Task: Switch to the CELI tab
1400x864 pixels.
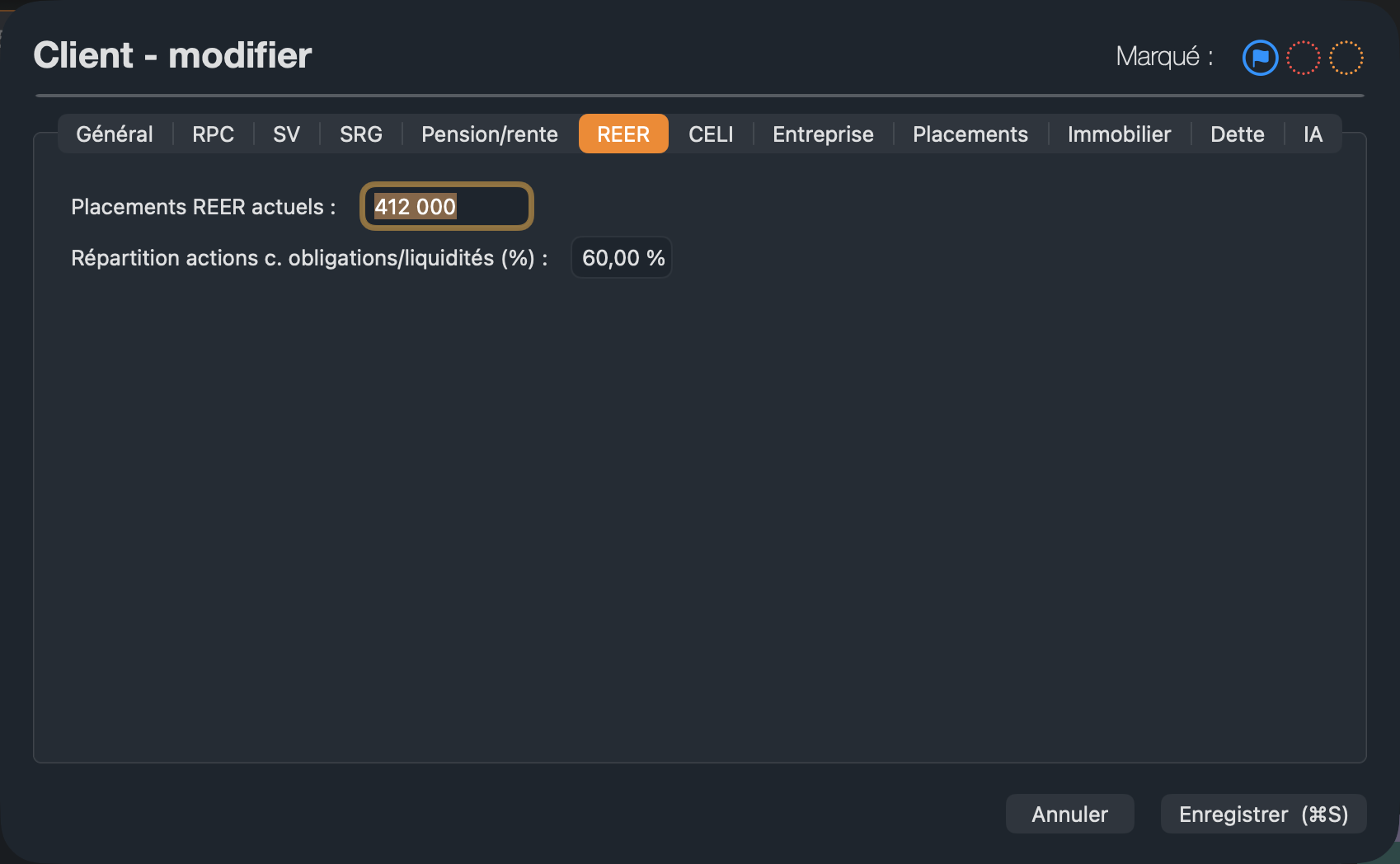Action: [711, 134]
